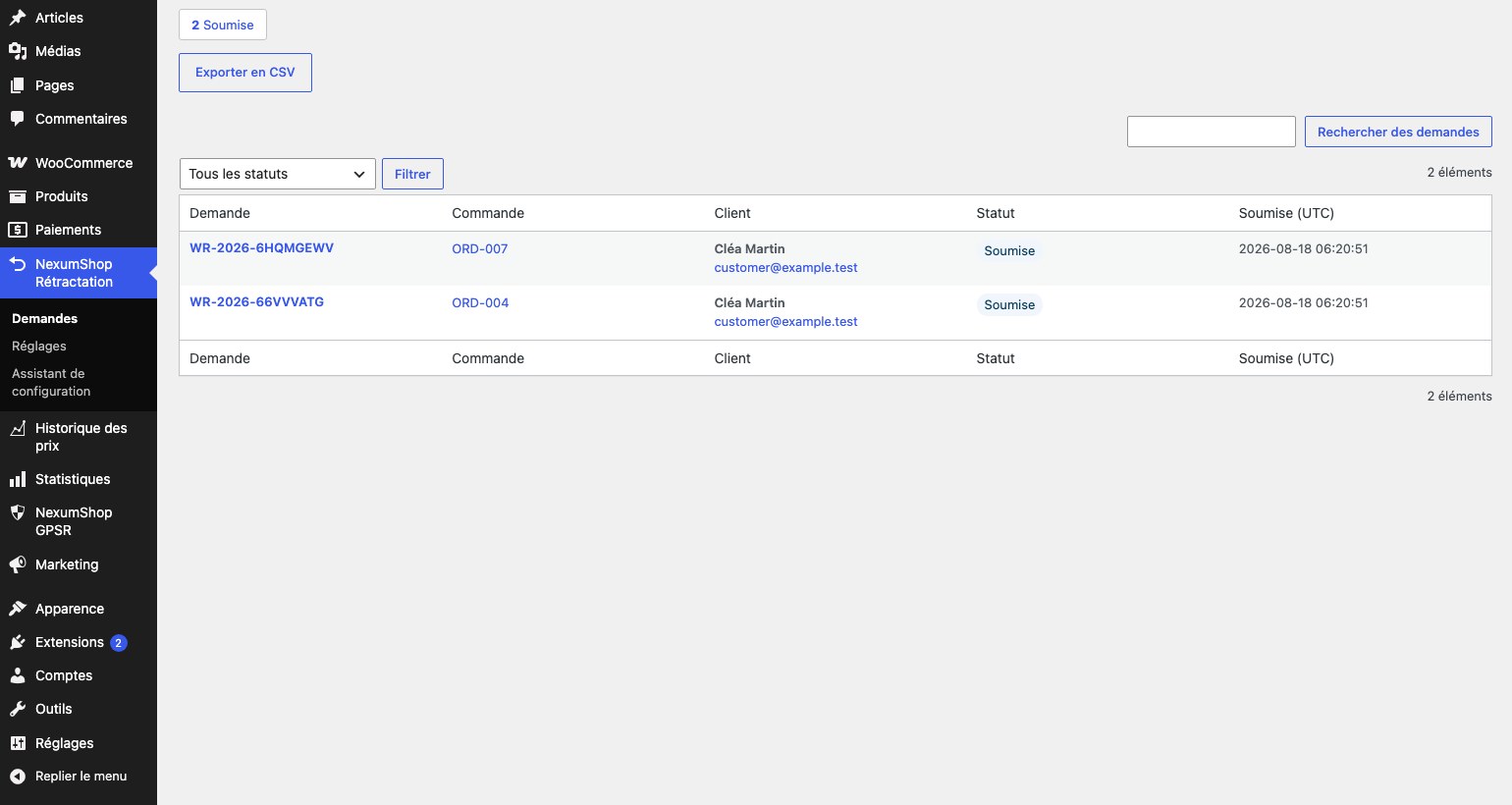Click the Outils wrench icon
This screenshot has height=805, width=1512.
coord(18,709)
